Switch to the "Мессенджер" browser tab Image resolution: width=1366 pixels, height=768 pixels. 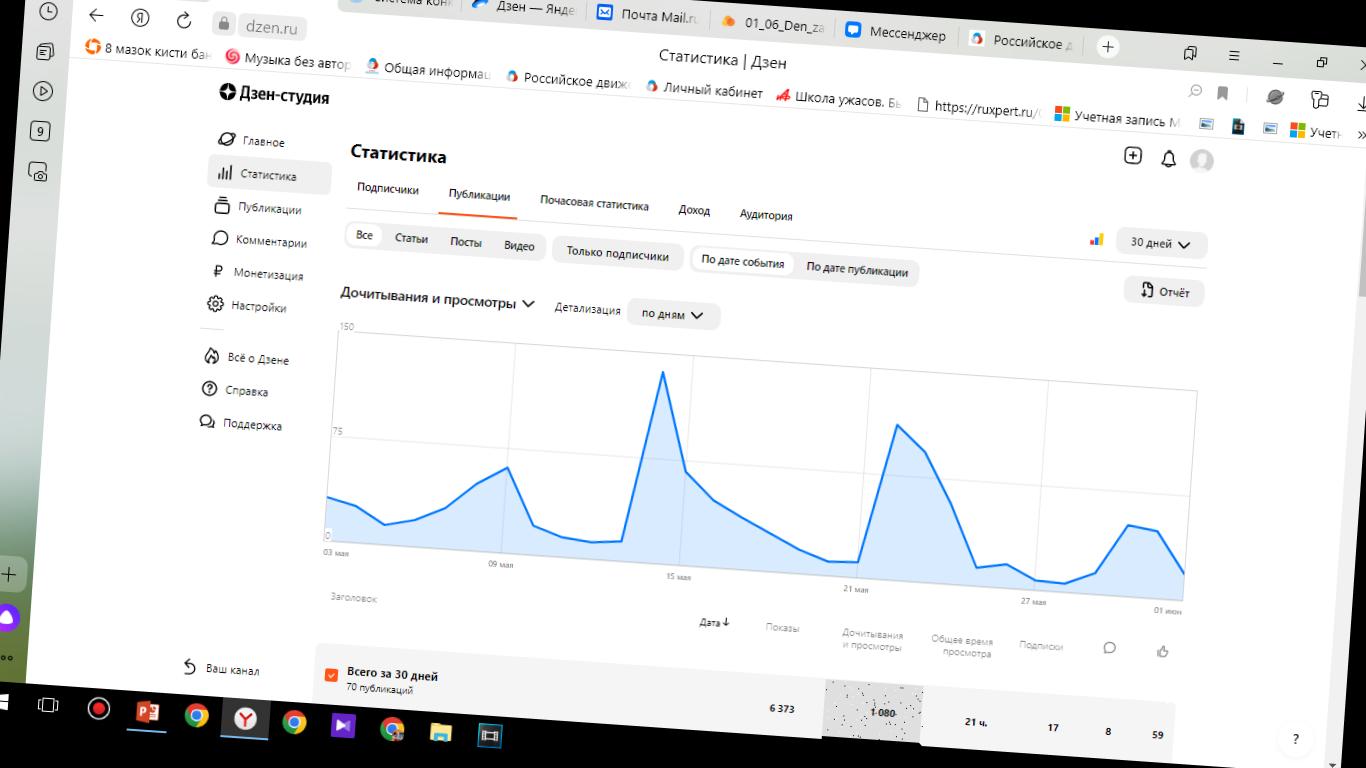pos(896,33)
